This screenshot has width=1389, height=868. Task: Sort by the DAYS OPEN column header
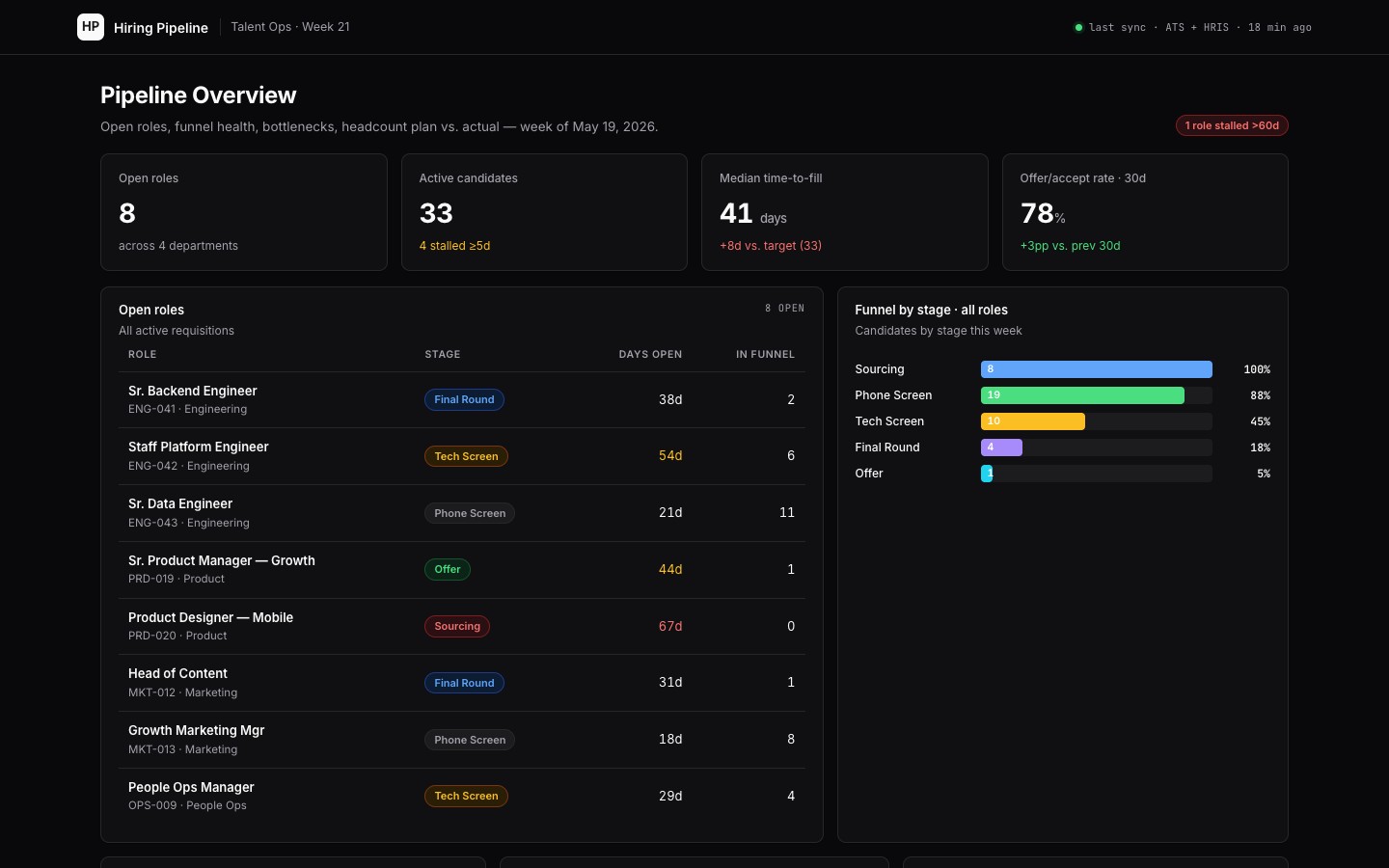(650, 354)
